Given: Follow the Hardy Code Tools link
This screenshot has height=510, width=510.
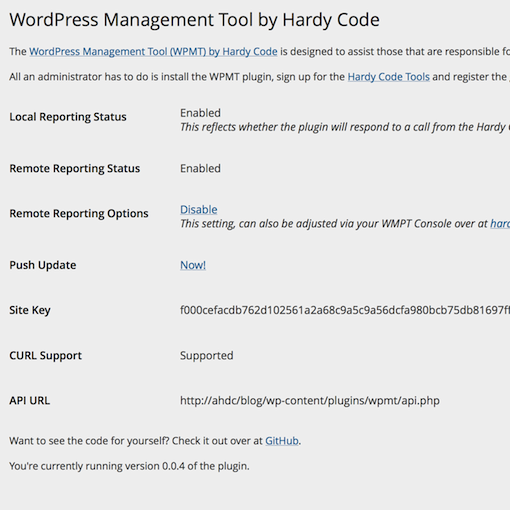Looking at the screenshot, I should click(389, 77).
